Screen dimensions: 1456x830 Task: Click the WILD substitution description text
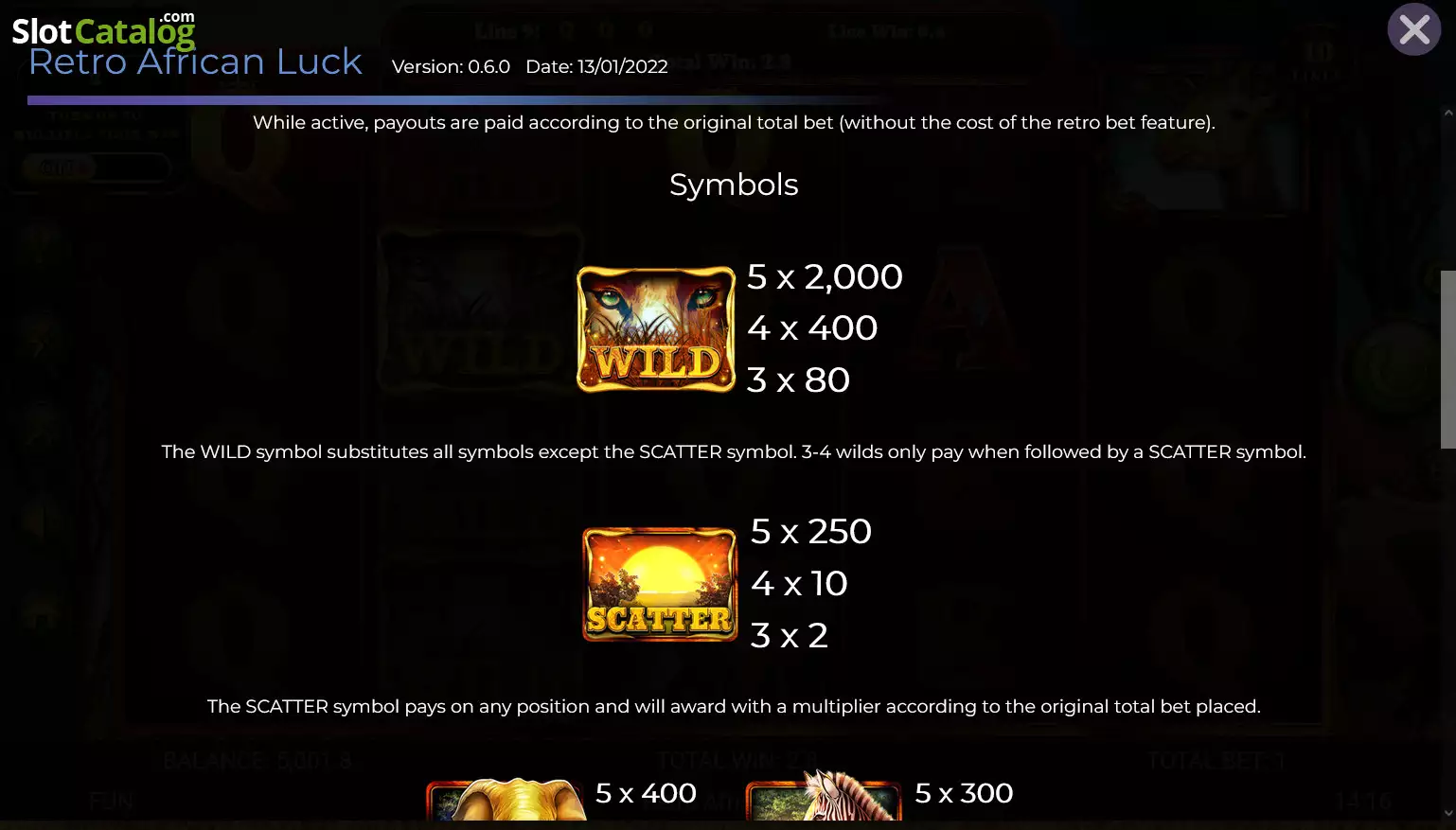click(734, 452)
